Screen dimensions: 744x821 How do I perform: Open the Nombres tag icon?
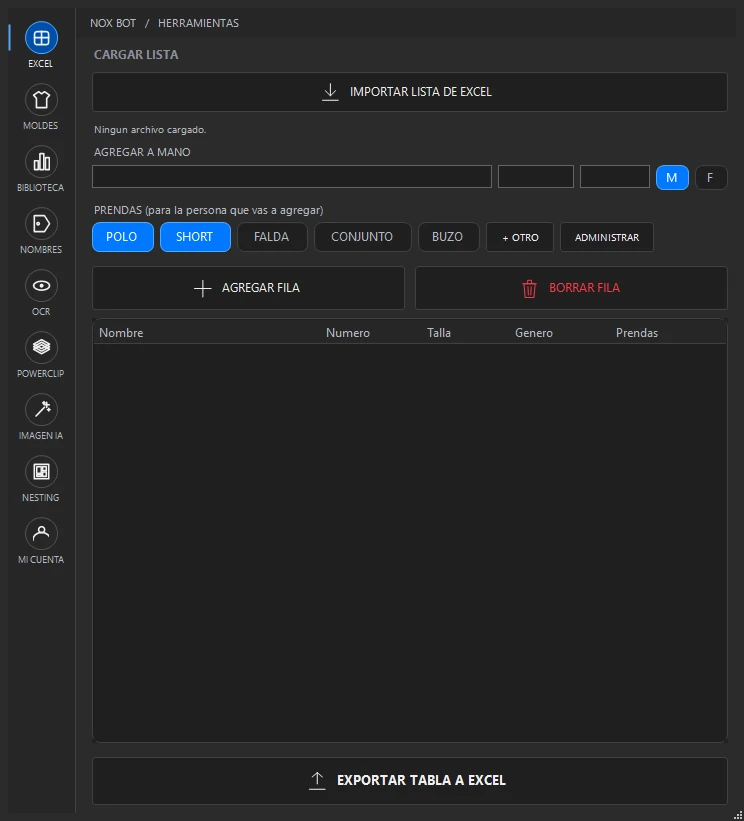(x=41, y=224)
